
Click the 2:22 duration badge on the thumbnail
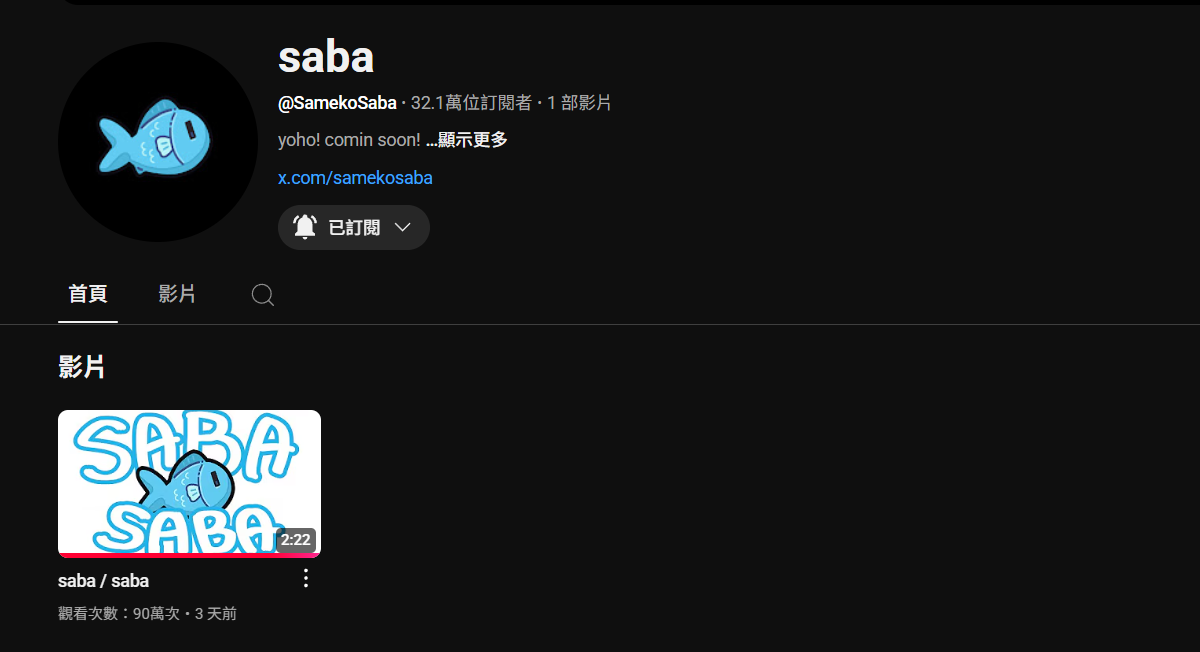[x=296, y=540]
